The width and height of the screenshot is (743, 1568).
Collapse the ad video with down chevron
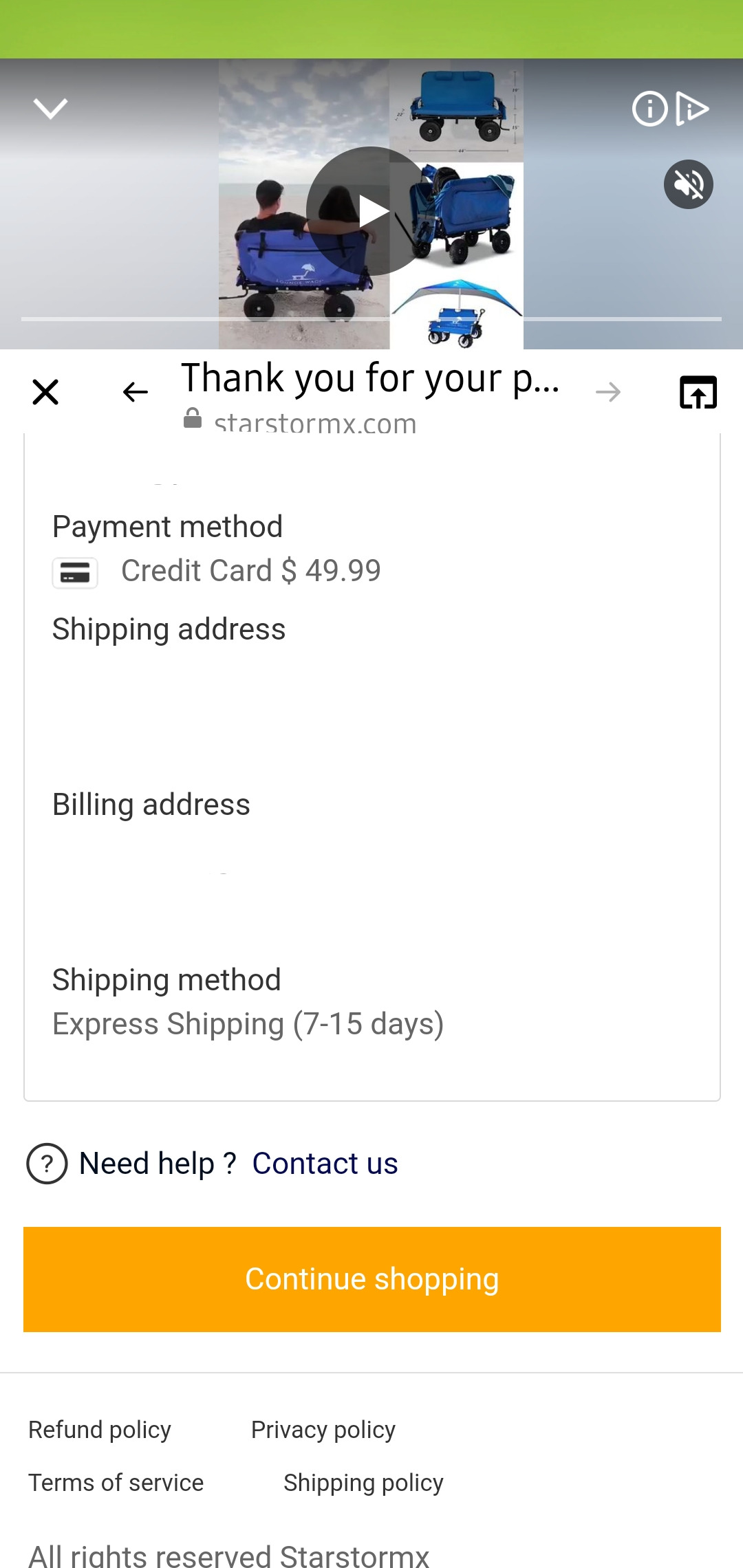point(50,108)
